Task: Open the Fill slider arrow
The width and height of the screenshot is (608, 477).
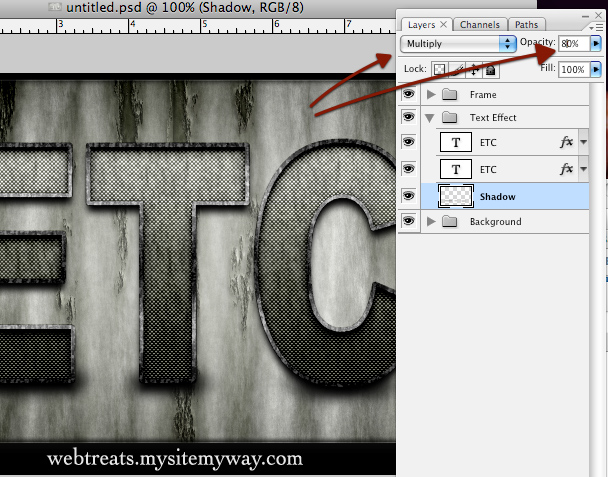Action: [x=596, y=69]
